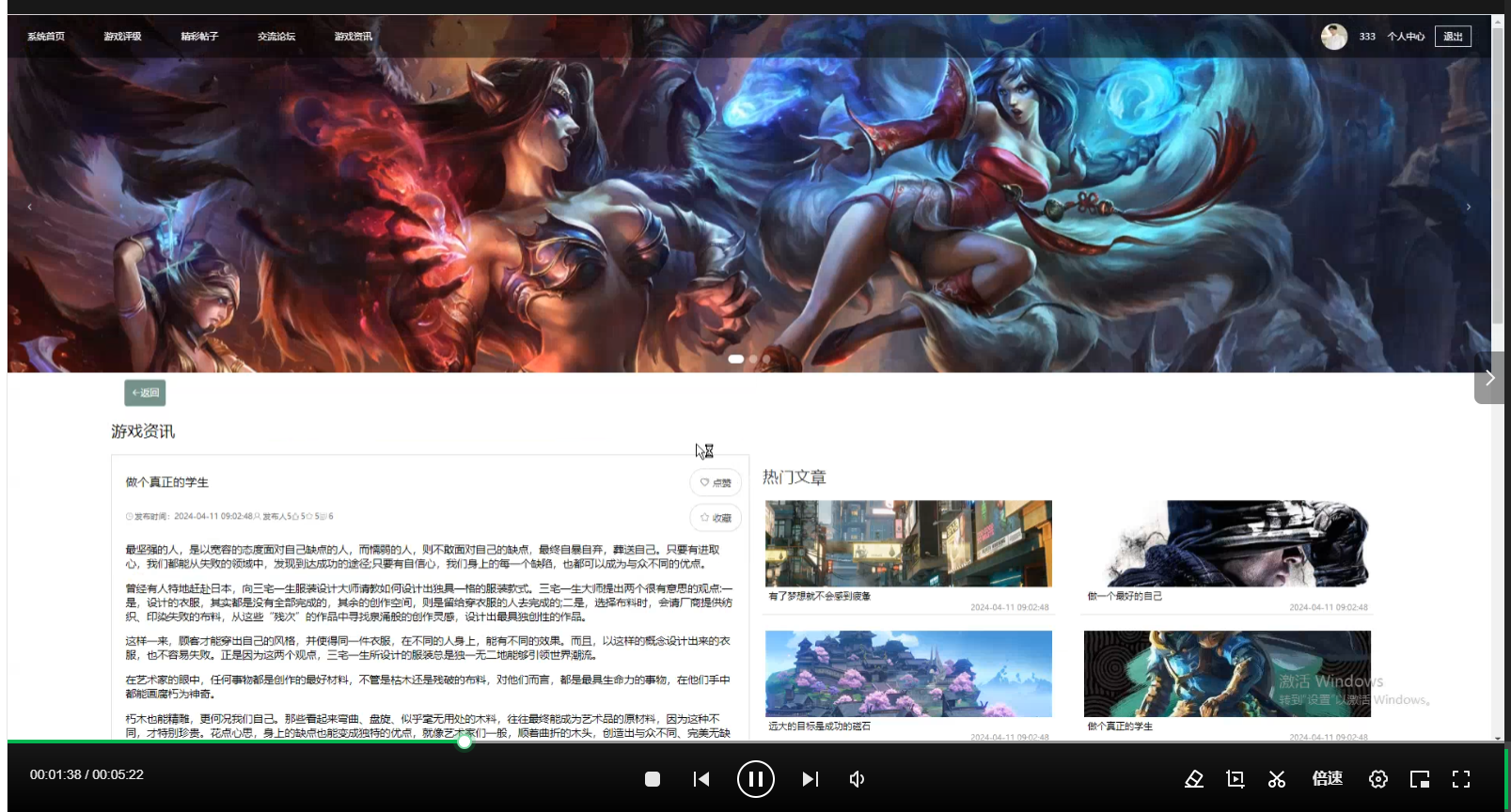Screen dimensions: 1511x812
Task: Favorite the article with 收藏 button
Action: [x=716, y=518]
